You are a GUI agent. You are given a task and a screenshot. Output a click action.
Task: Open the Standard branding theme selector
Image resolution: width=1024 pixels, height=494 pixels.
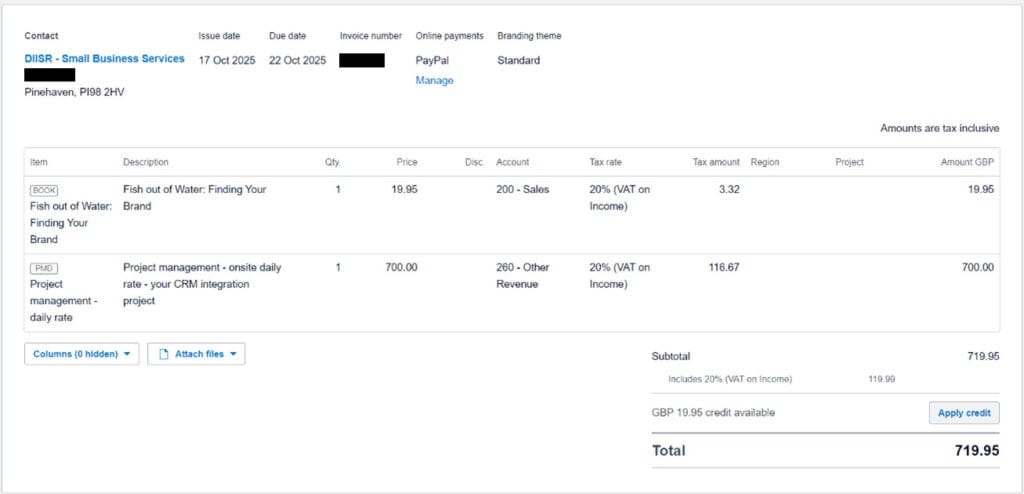[518, 60]
